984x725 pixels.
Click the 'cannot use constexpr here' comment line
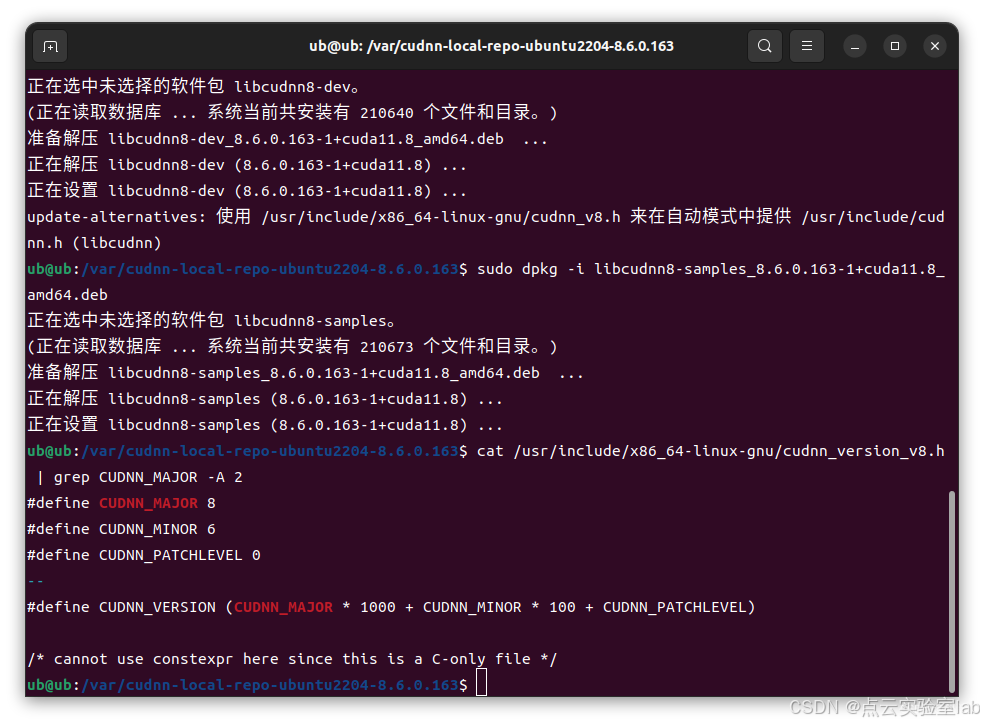click(x=292, y=659)
